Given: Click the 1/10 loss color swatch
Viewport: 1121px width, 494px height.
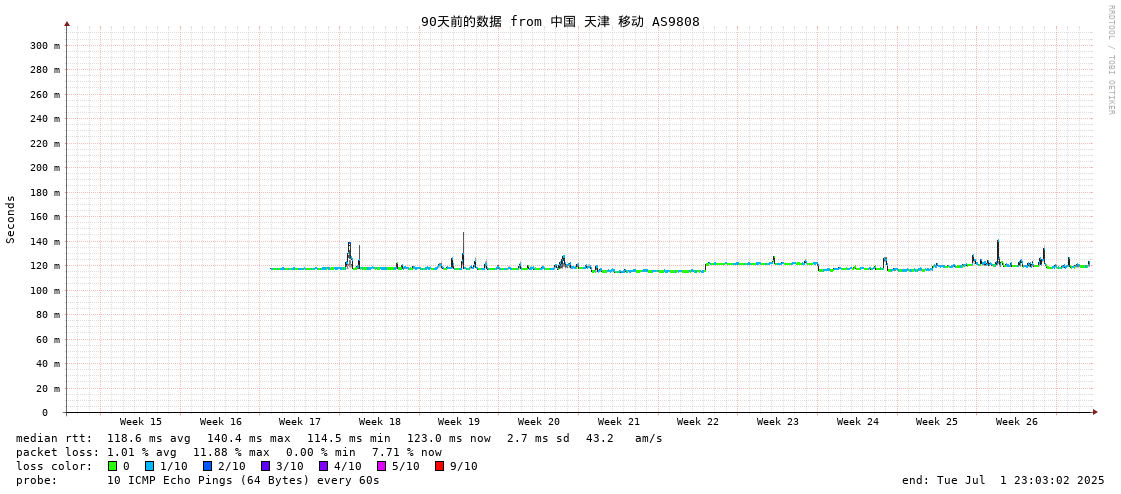Looking at the screenshot, I should [149, 466].
